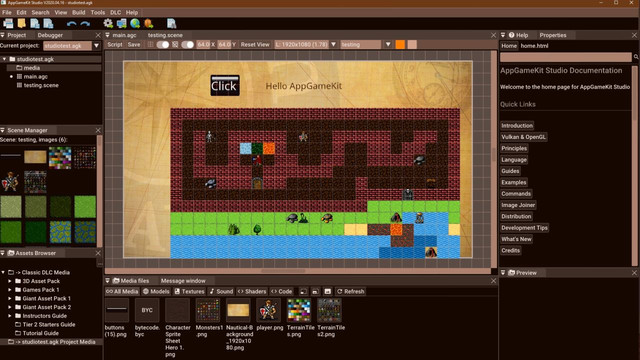Click the orange color swatch
This screenshot has height=360, width=640.
[400, 44]
